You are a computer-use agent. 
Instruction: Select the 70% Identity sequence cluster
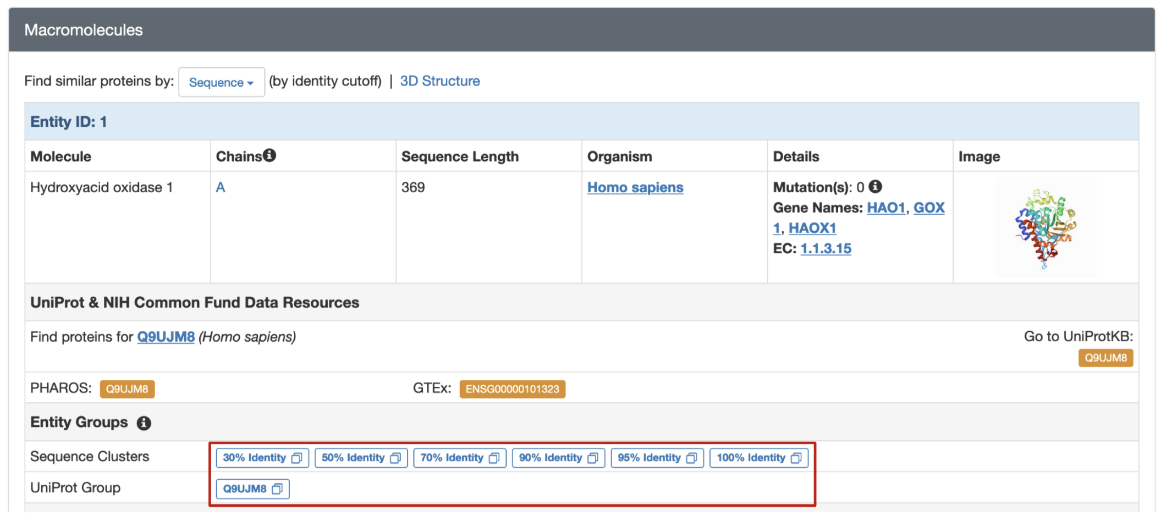pyautogui.click(x=460, y=458)
